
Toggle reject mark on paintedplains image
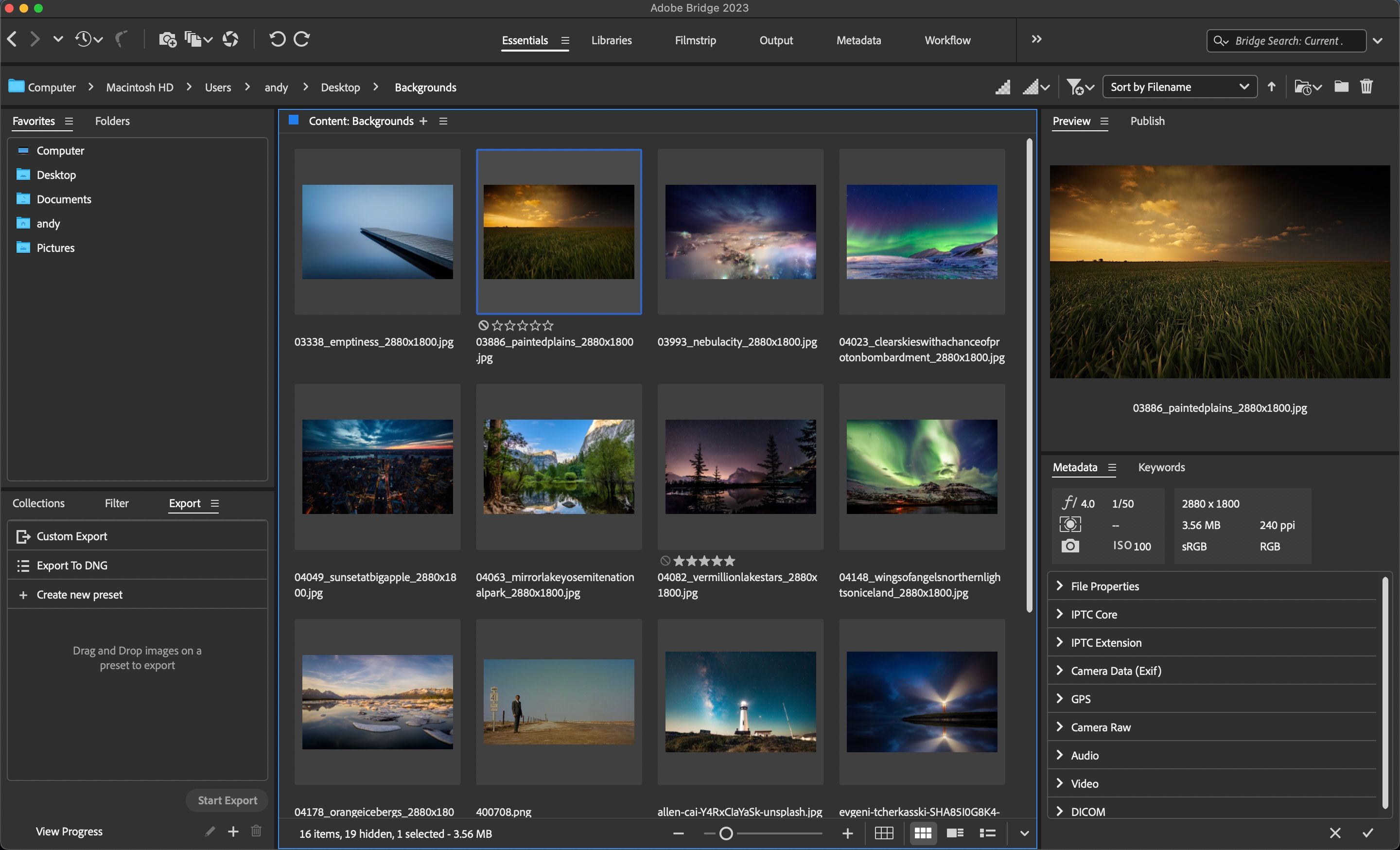pos(483,326)
